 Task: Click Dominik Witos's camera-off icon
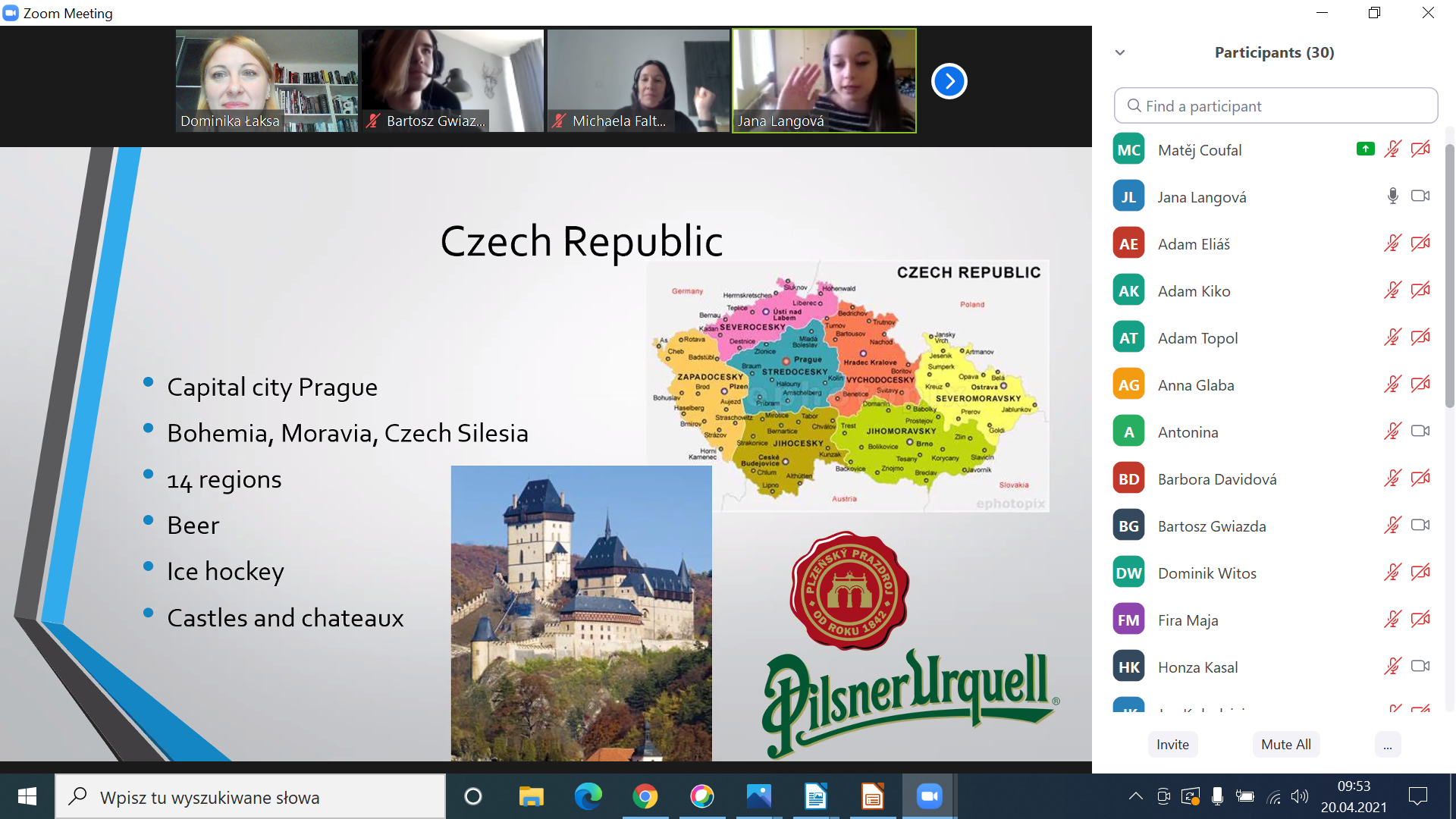click(x=1420, y=573)
